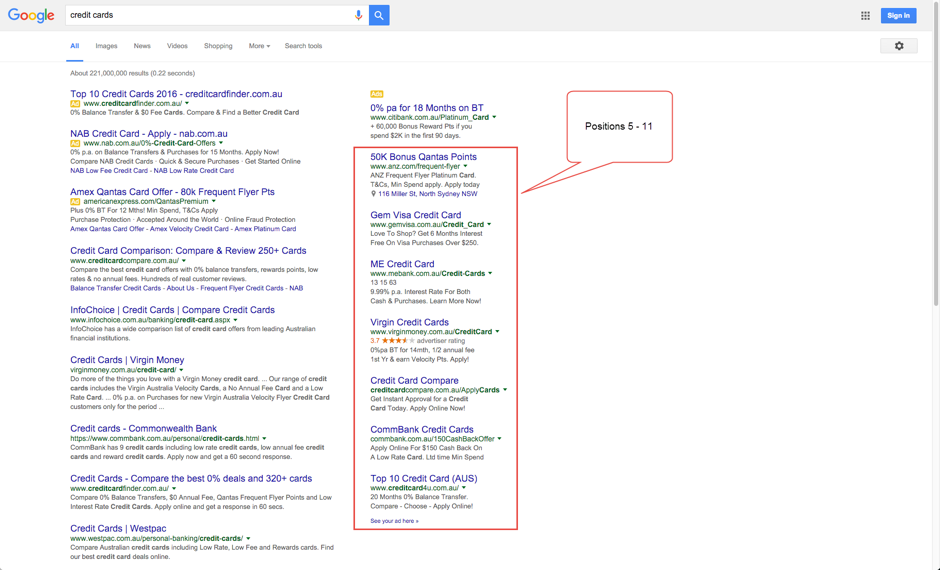
Task: Open 50K Bonus Qantas Points ad
Action: pos(423,156)
